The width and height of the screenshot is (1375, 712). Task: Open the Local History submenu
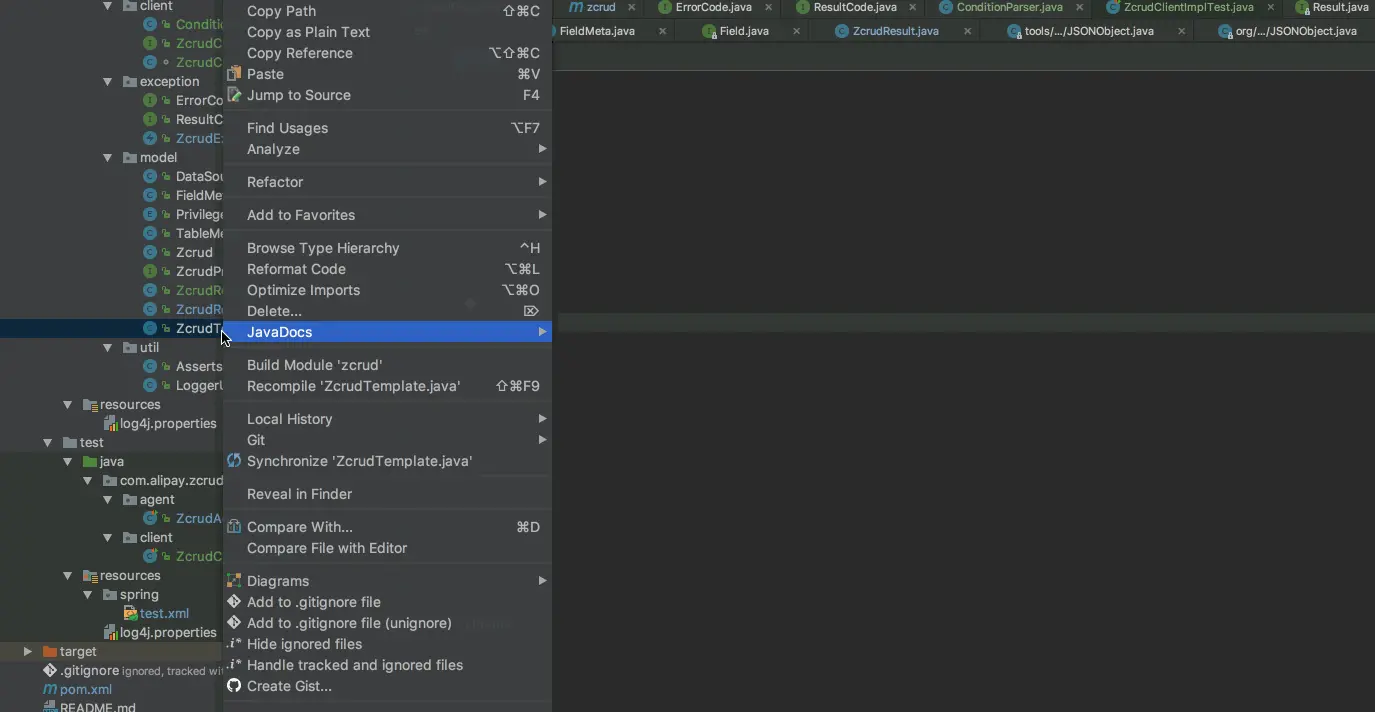[x=387, y=419]
